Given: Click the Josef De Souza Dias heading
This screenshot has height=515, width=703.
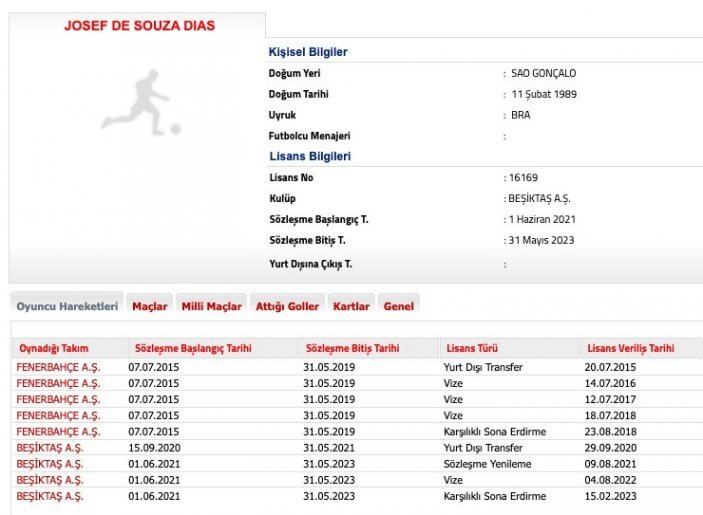Looking at the screenshot, I should tap(139, 25).
